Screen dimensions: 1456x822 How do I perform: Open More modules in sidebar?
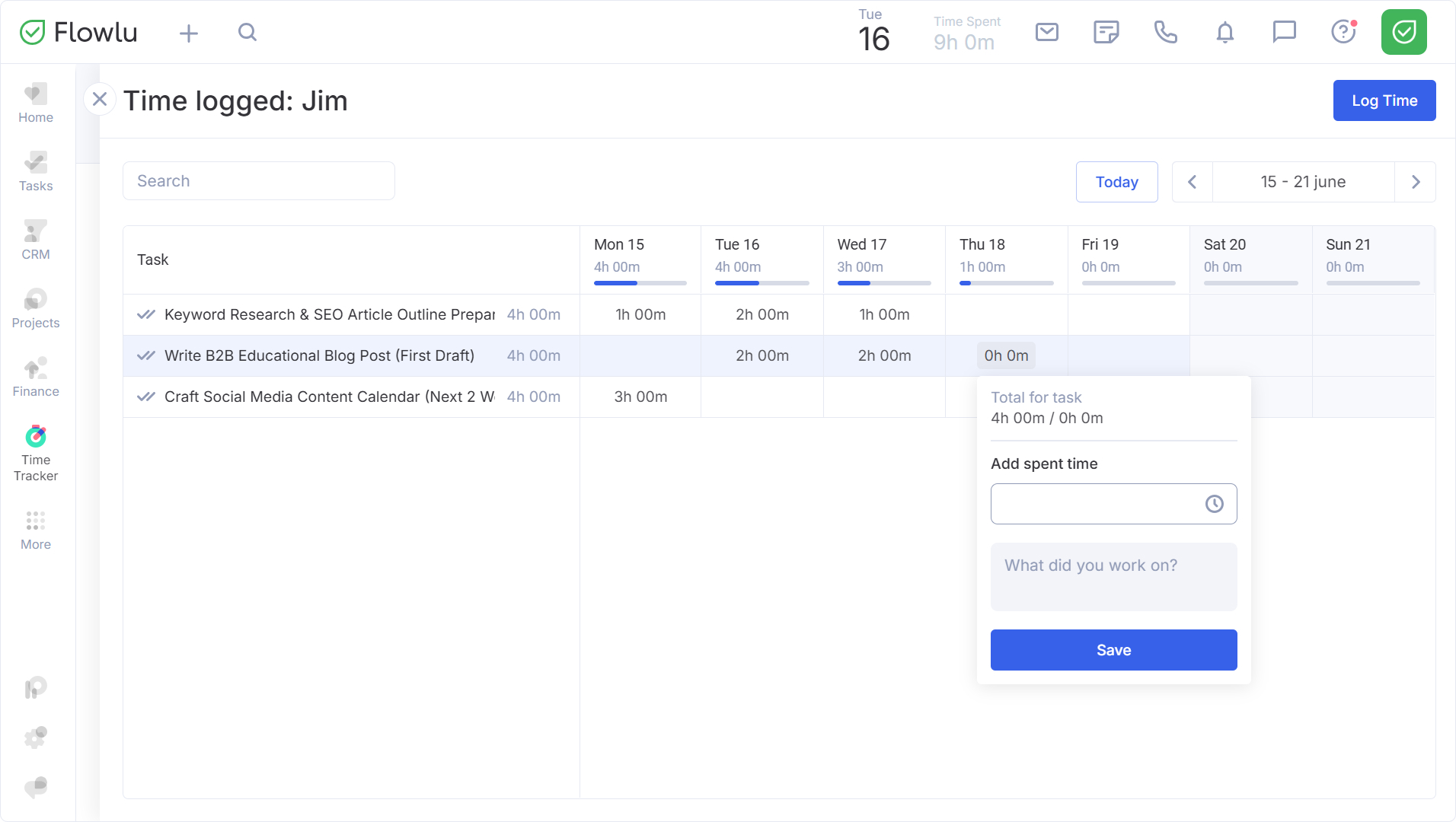point(36,530)
